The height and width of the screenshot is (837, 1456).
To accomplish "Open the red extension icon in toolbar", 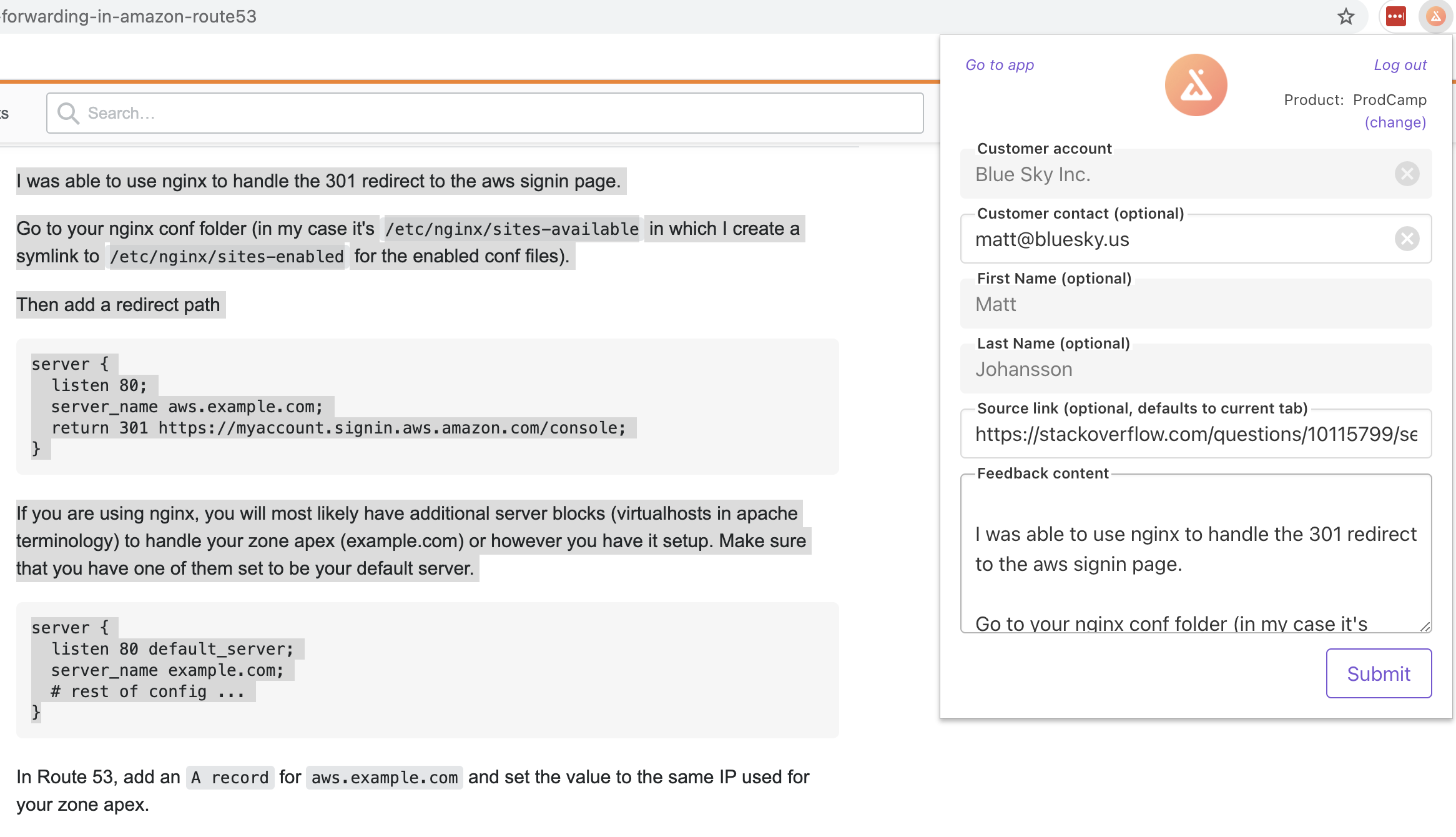I will 1395,17.
